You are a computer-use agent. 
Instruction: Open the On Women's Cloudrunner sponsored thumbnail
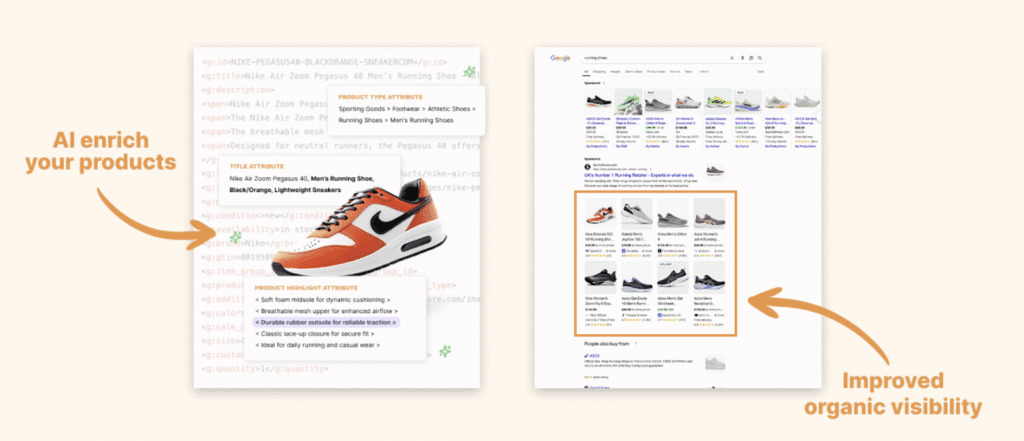click(688, 102)
